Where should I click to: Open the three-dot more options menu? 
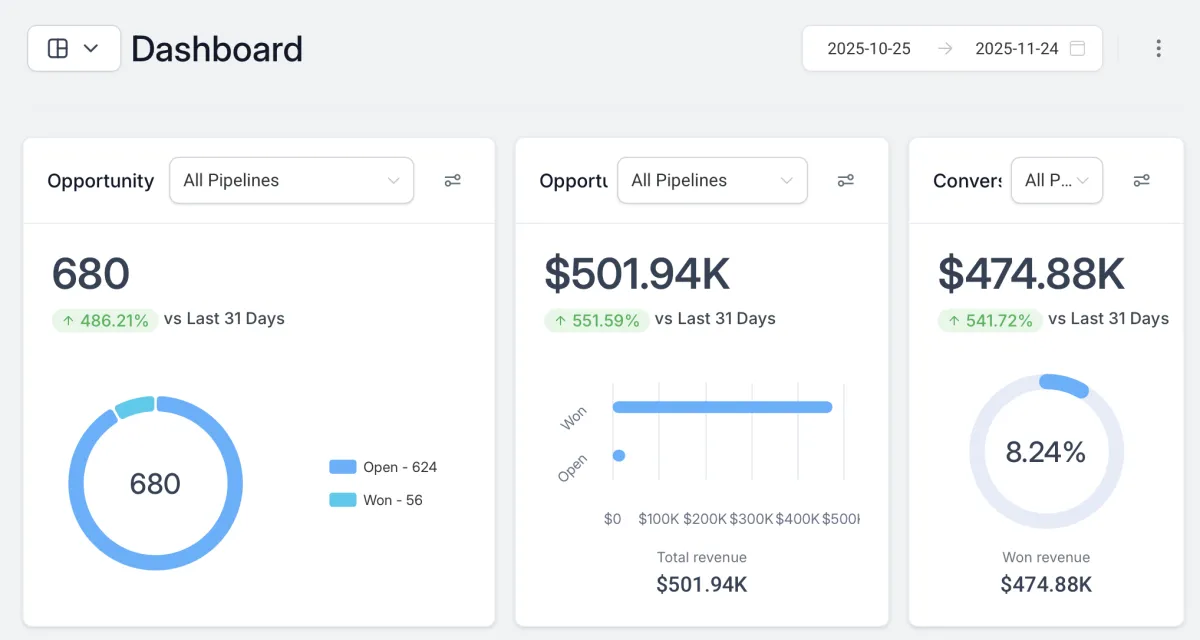point(1158,48)
